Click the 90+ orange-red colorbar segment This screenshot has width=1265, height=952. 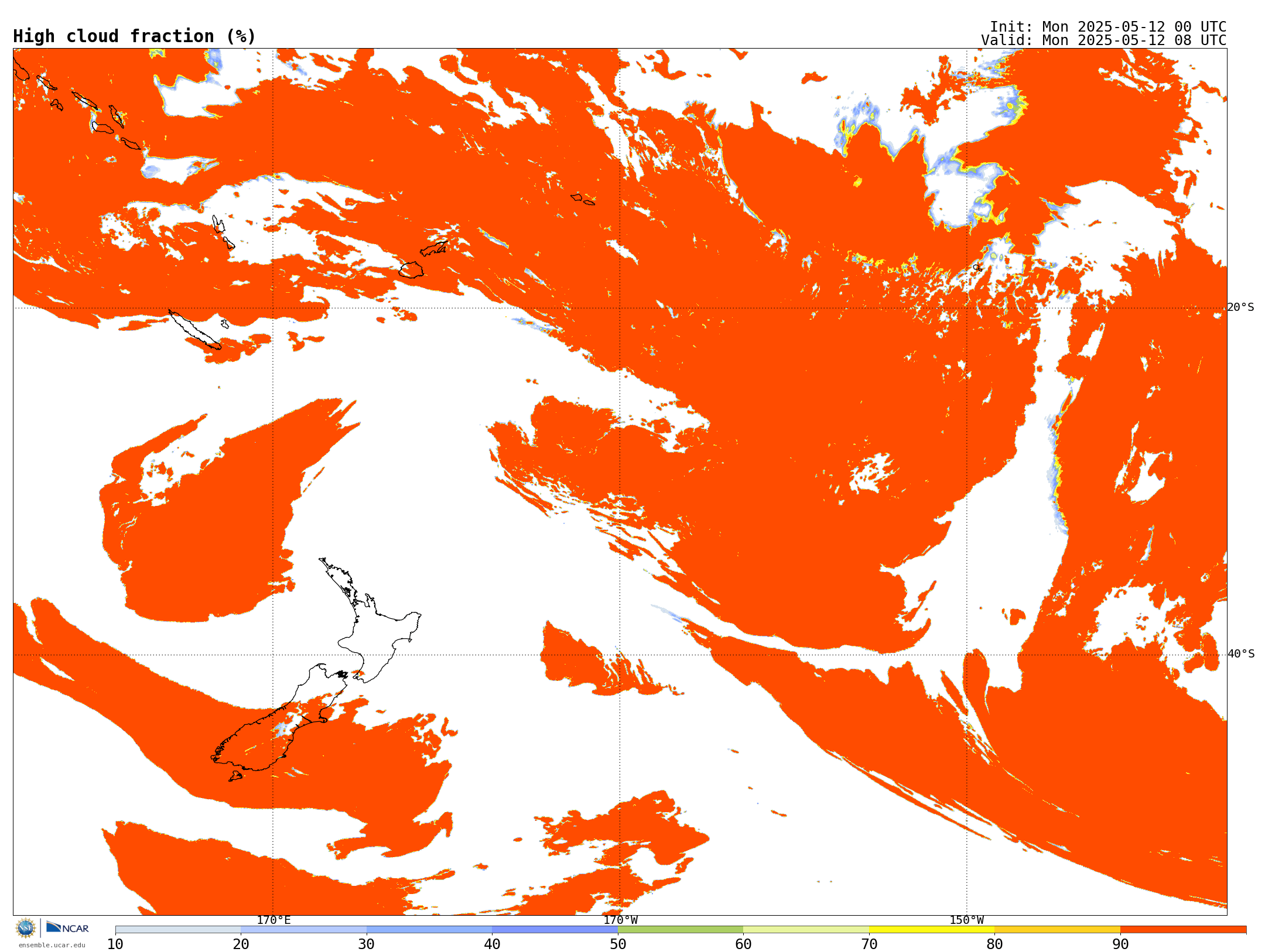pyautogui.click(x=1183, y=930)
